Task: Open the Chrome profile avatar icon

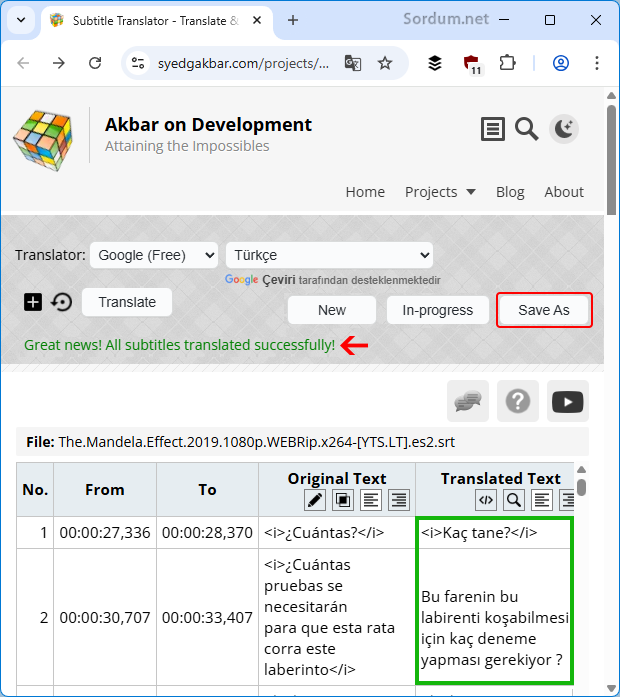Action: click(x=561, y=63)
